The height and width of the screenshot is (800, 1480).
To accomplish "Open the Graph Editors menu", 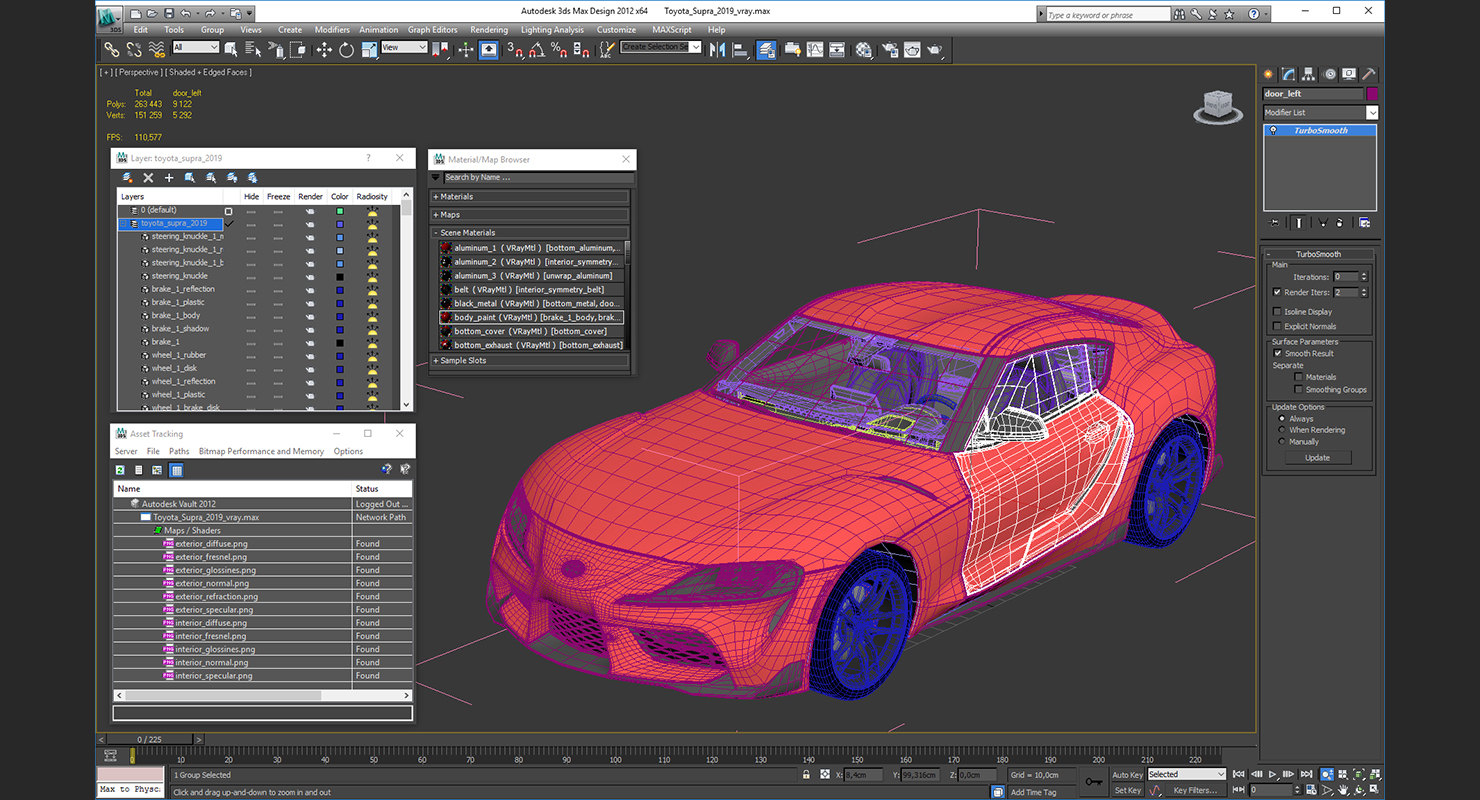I will pyautogui.click(x=433, y=30).
